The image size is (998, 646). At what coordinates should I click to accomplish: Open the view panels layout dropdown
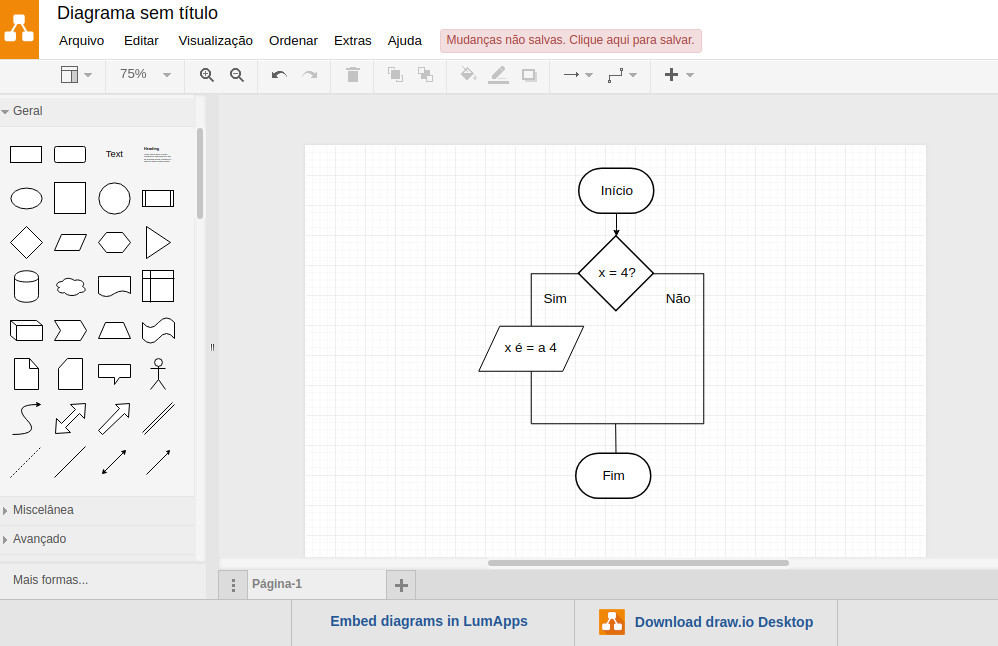coord(76,74)
